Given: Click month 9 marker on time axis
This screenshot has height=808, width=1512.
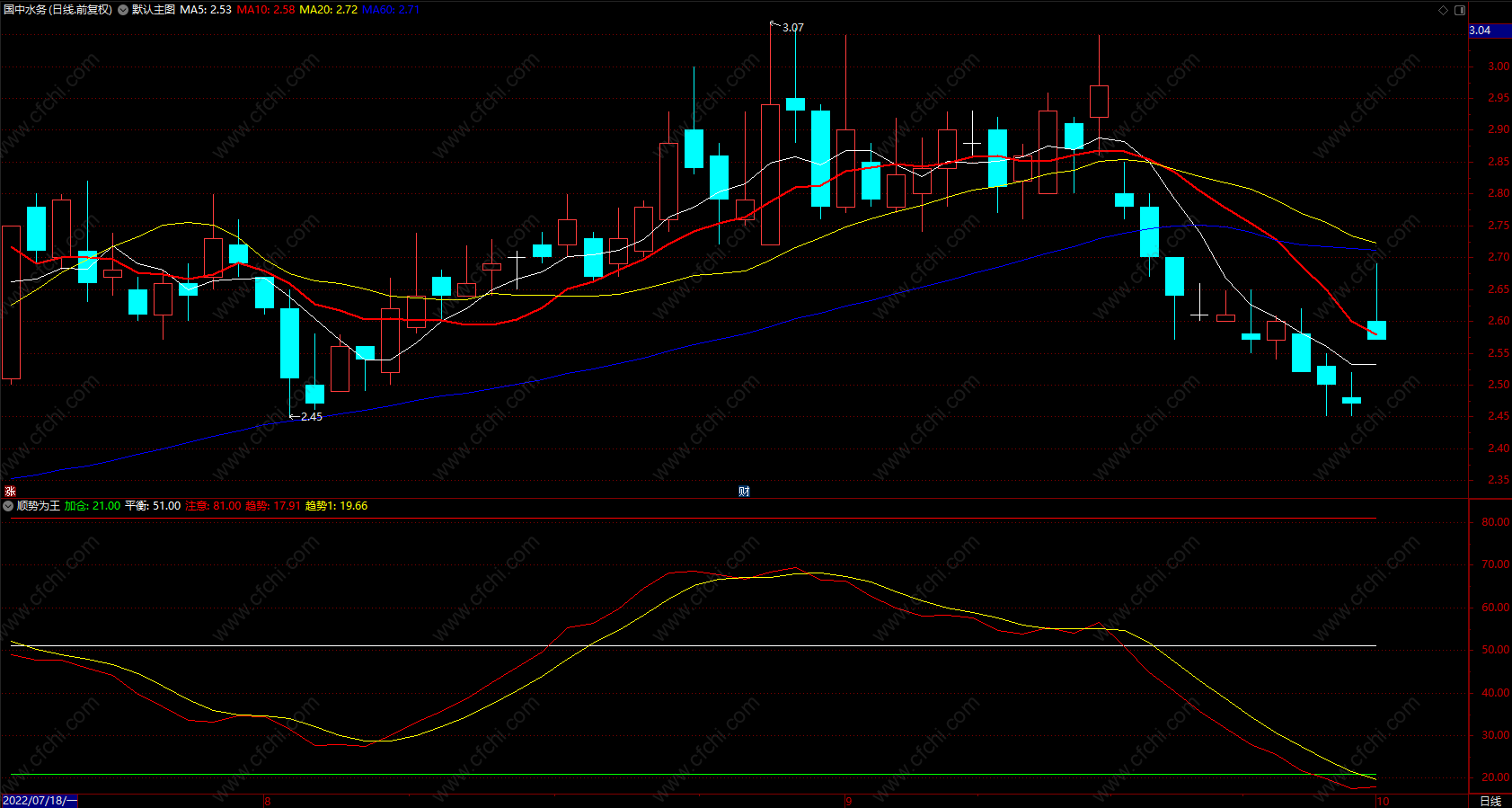Looking at the screenshot, I should [x=848, y=801].
